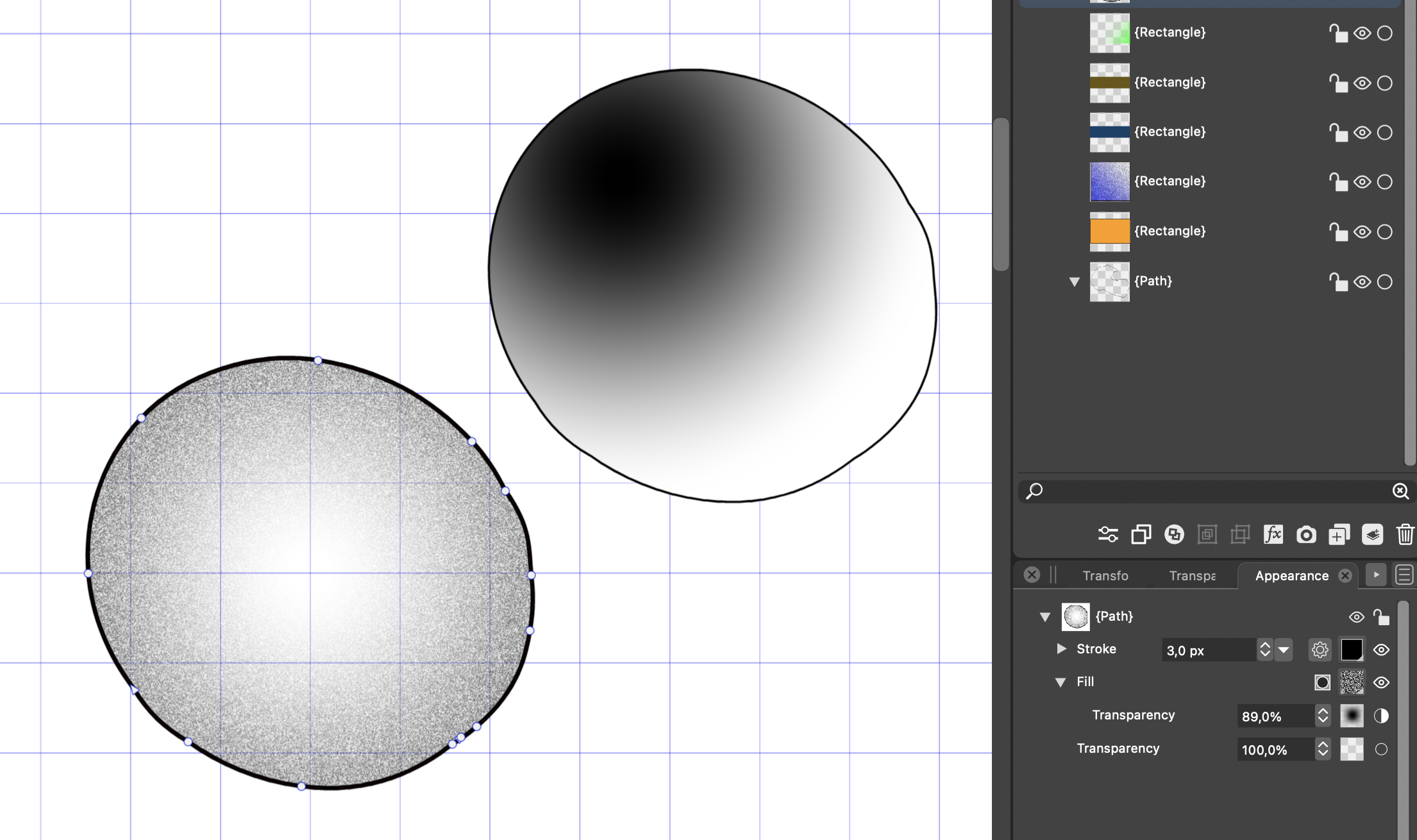Switch to the Transform tab
Image resolution: width=1417 pixels, height=840 pixels.
tap(1105, 576)
